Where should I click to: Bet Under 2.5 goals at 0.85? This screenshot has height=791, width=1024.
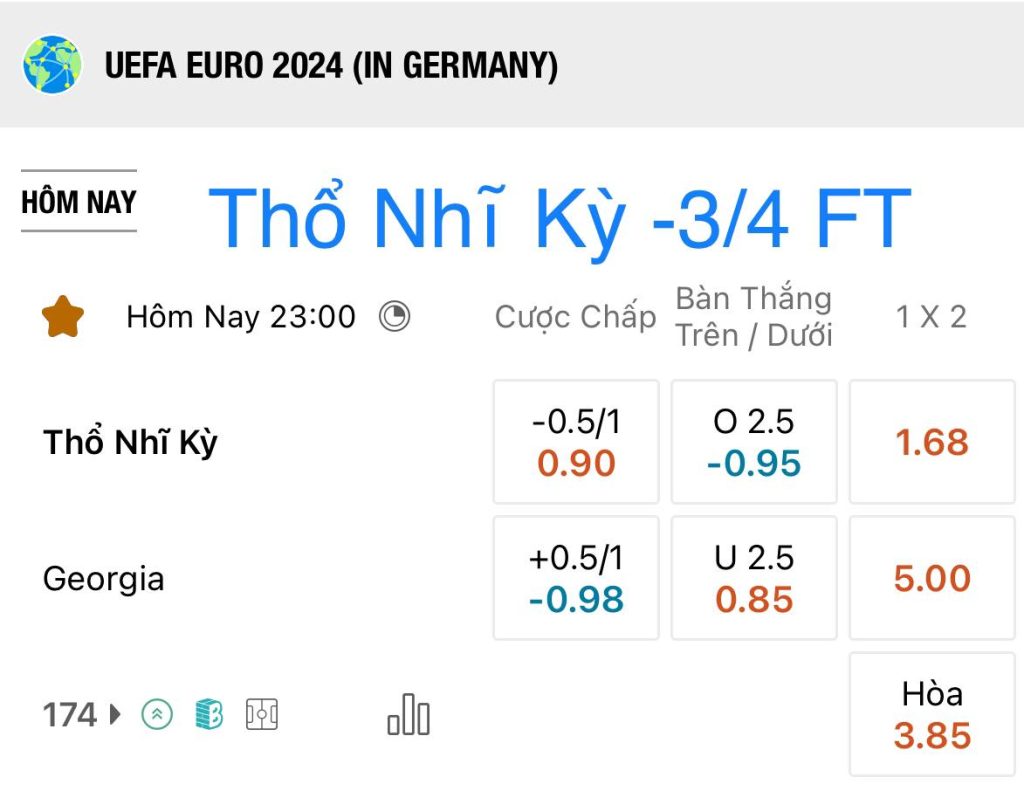coord(754,578)
